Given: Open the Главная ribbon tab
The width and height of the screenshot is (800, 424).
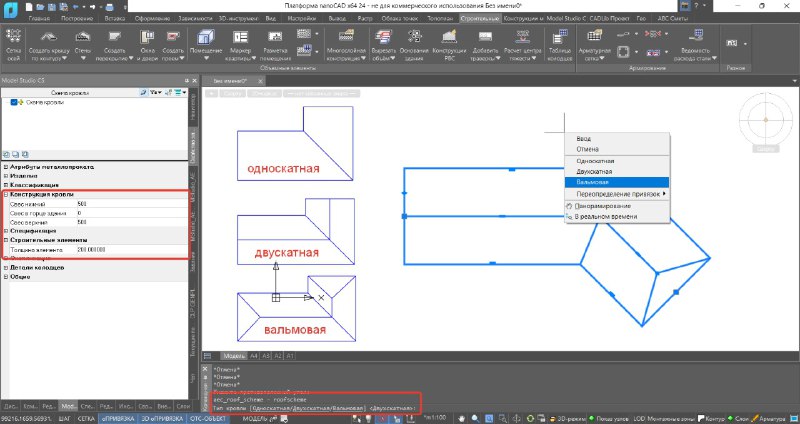Looking at the screenshot, I should pyautogui.click(x=39, y=18).
